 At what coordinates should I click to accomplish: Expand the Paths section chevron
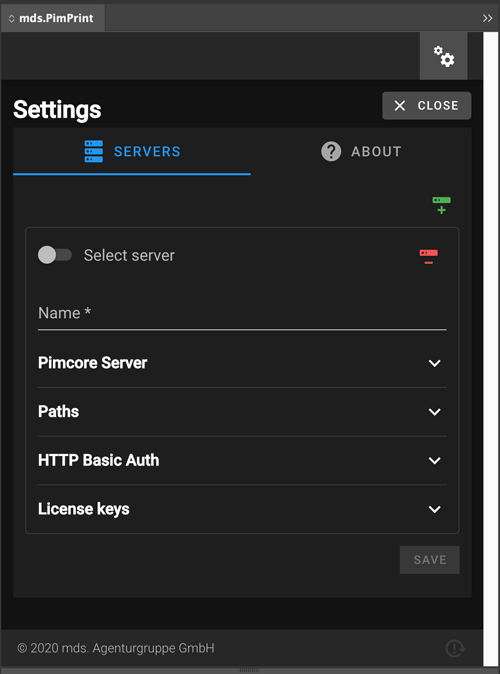point(435,412)
